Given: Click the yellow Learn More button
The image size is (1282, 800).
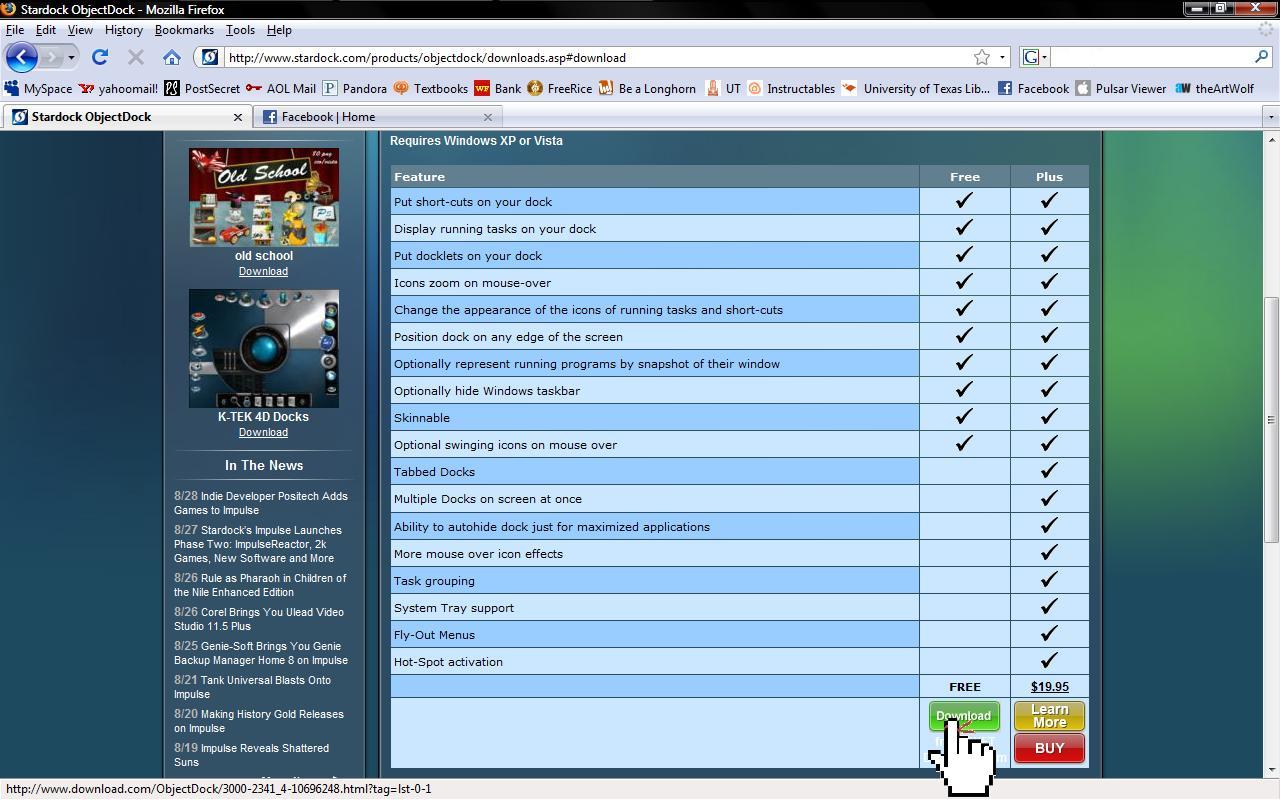Looking at the screenshot, I should (1049, 716).
